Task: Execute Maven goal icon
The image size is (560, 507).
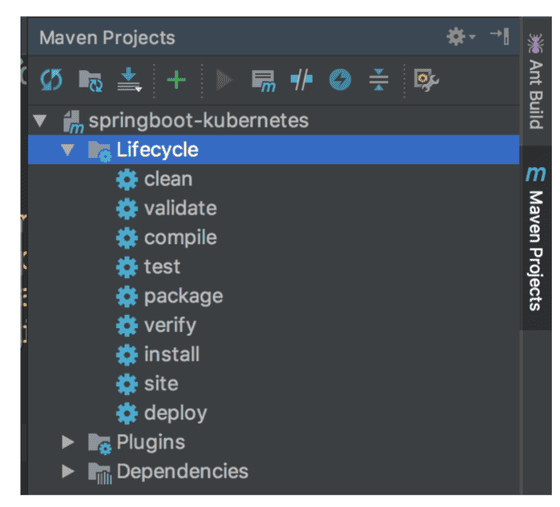Action: [264, 81]
